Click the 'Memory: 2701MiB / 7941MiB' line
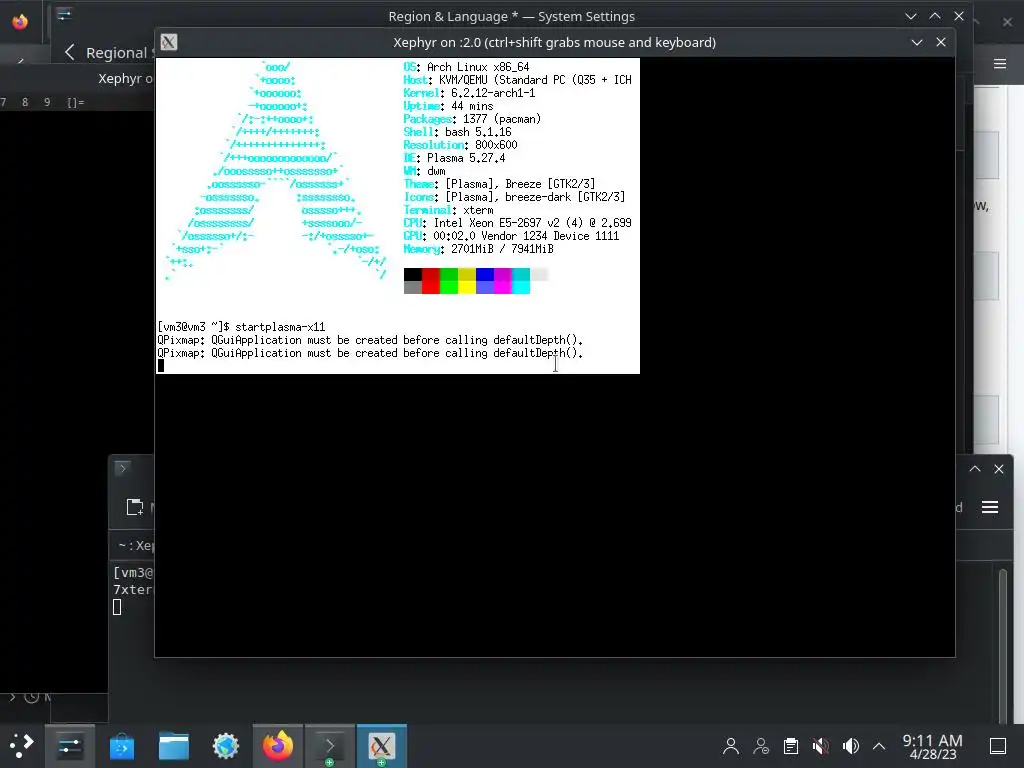Screen dimensions: 1024x768 479,249
